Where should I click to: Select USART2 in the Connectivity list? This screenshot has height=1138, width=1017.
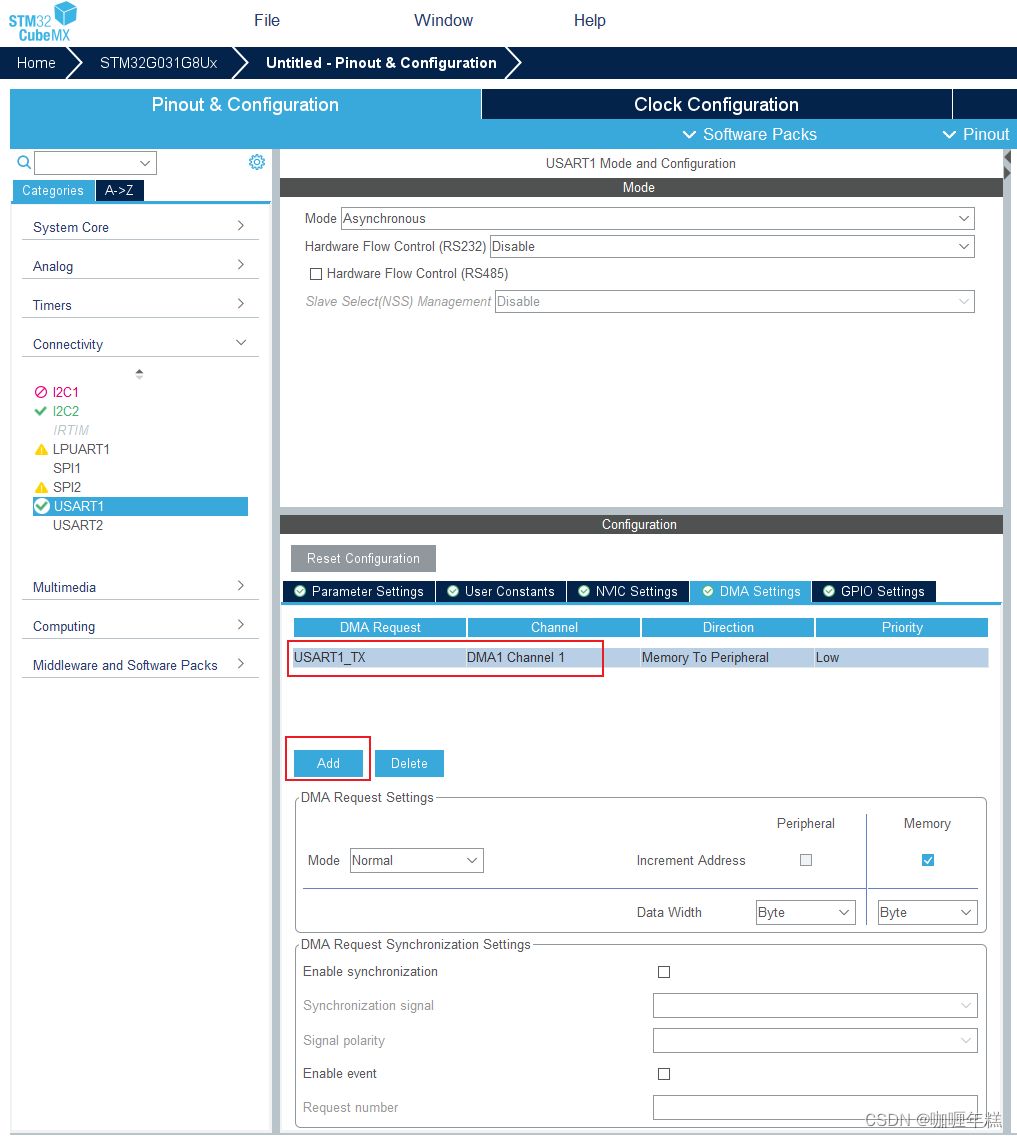tap(78, 525)
